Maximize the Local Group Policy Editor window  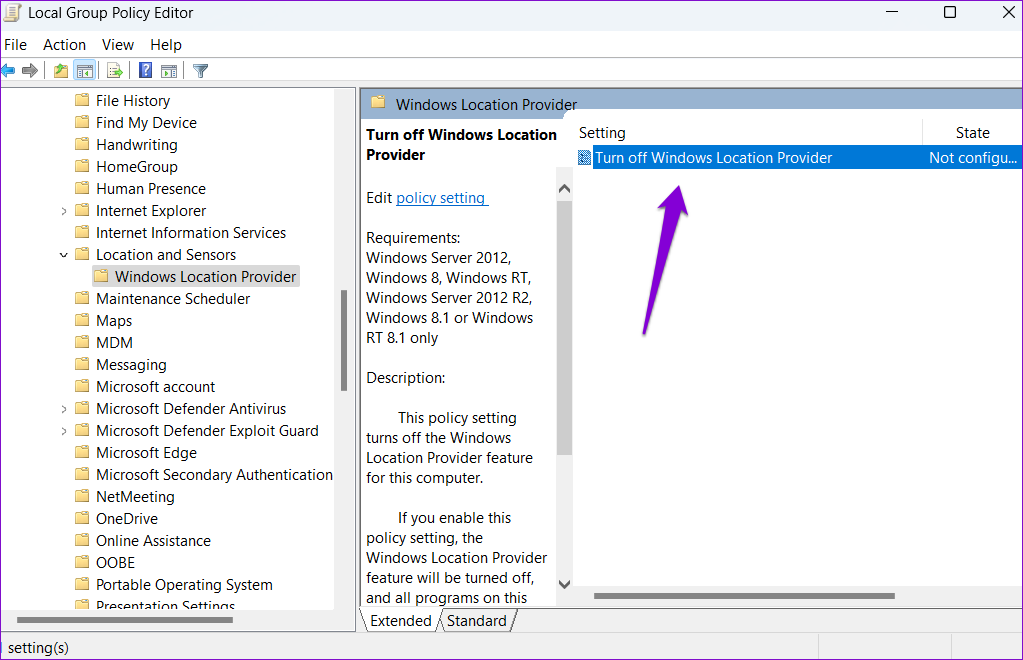click(950, 12)
